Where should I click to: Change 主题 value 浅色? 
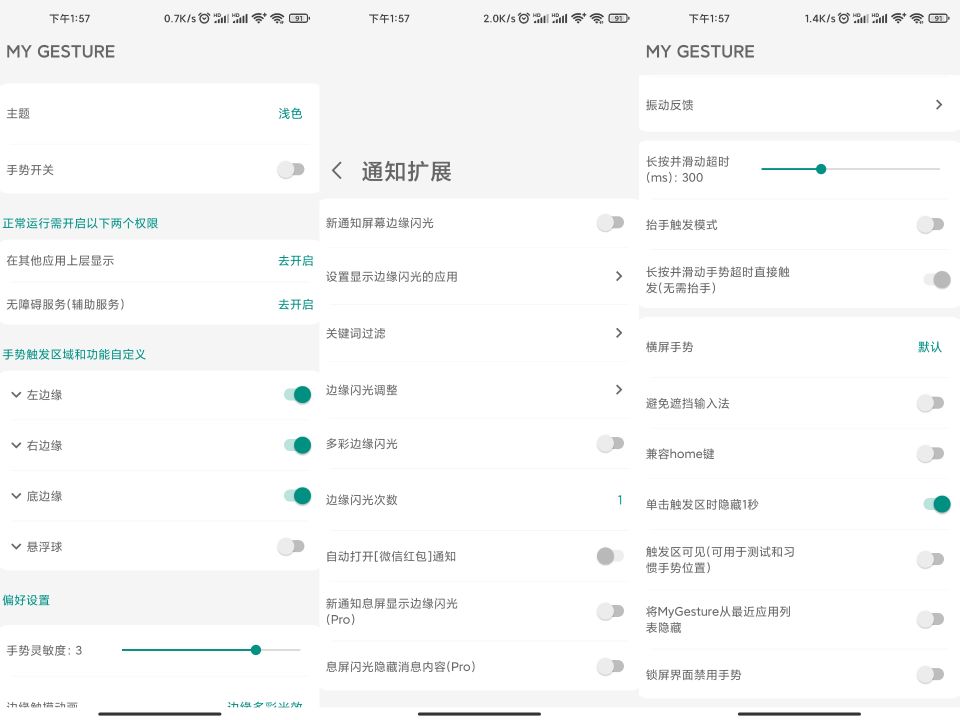pyautogui.click(x=290, y=114)
